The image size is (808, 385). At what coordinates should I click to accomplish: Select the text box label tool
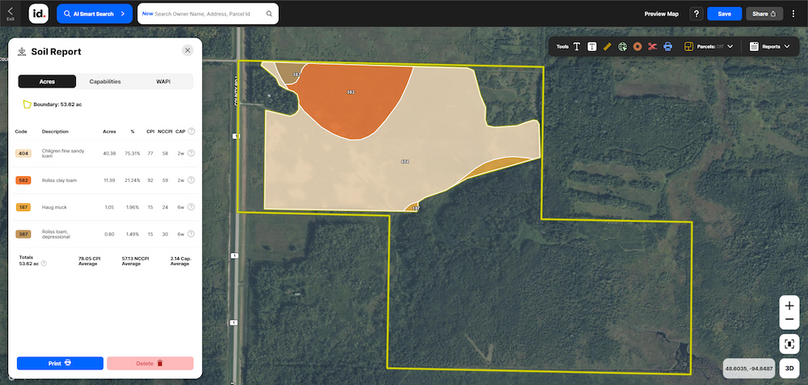592,46
